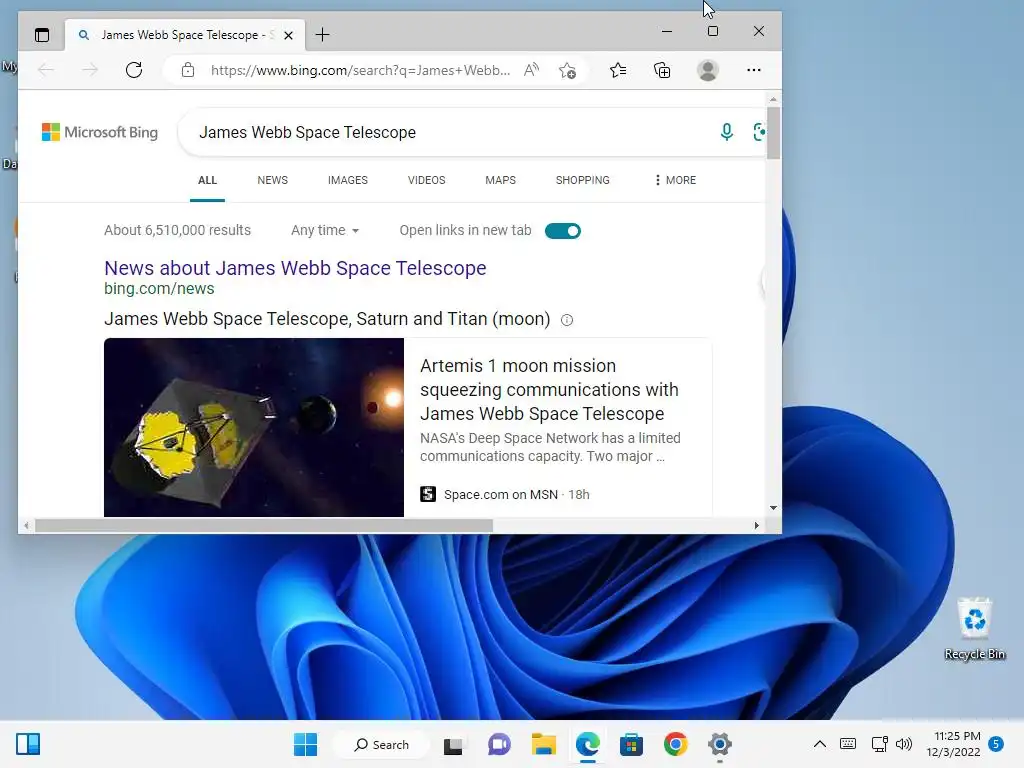Start voice search with microphone icon
The width and height of the screenshot is (1024, 768).
[x=726, y=132]
